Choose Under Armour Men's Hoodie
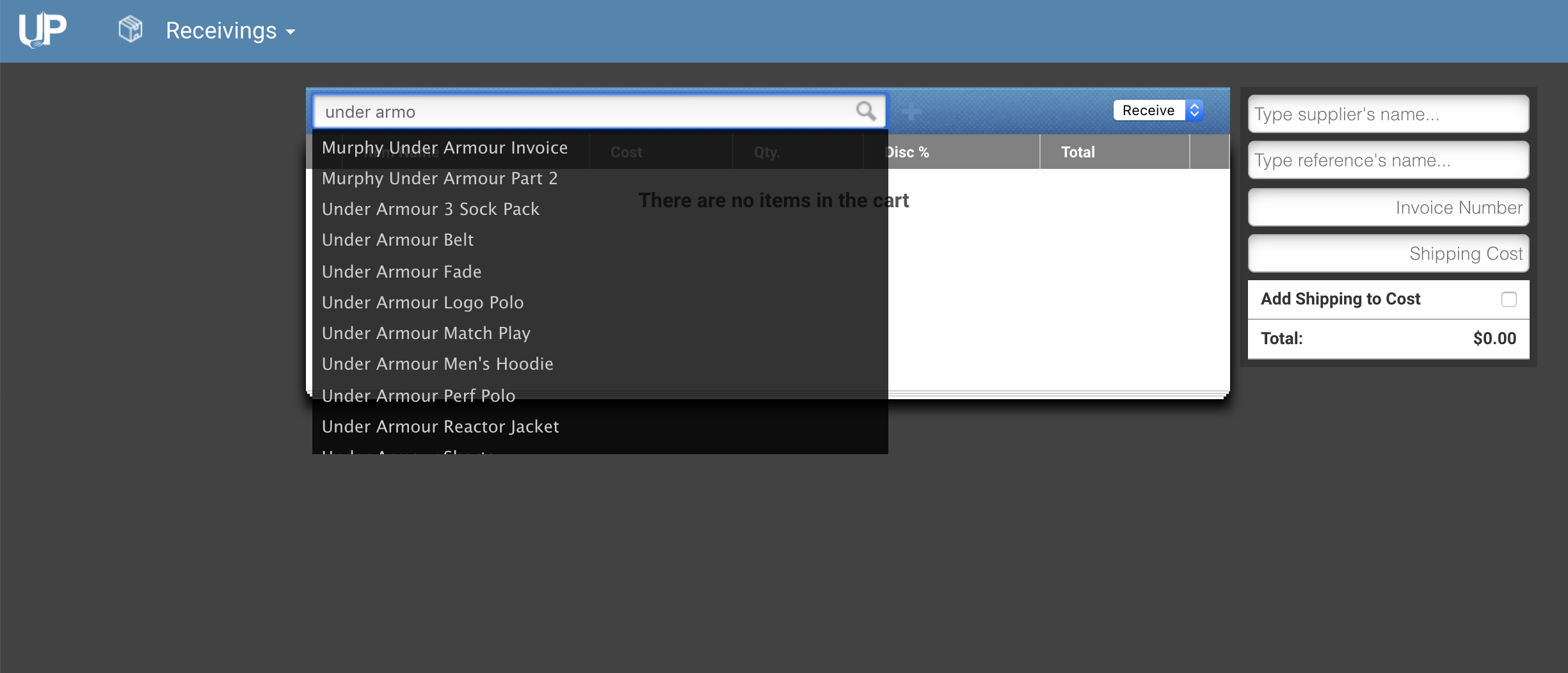1568x673 pixels. 438,364
